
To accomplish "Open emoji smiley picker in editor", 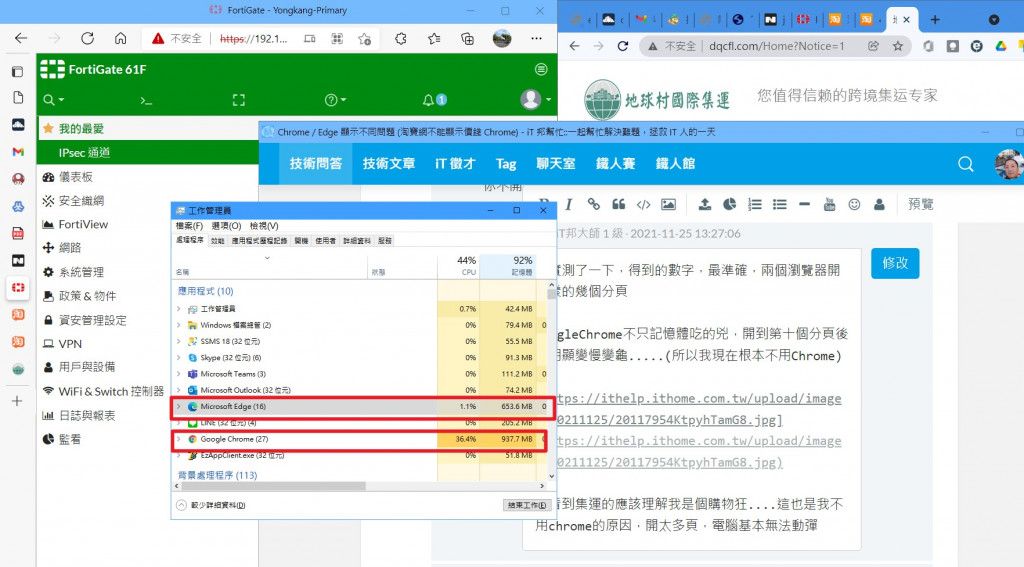I will pyautogui.click(x=854, y=204).
